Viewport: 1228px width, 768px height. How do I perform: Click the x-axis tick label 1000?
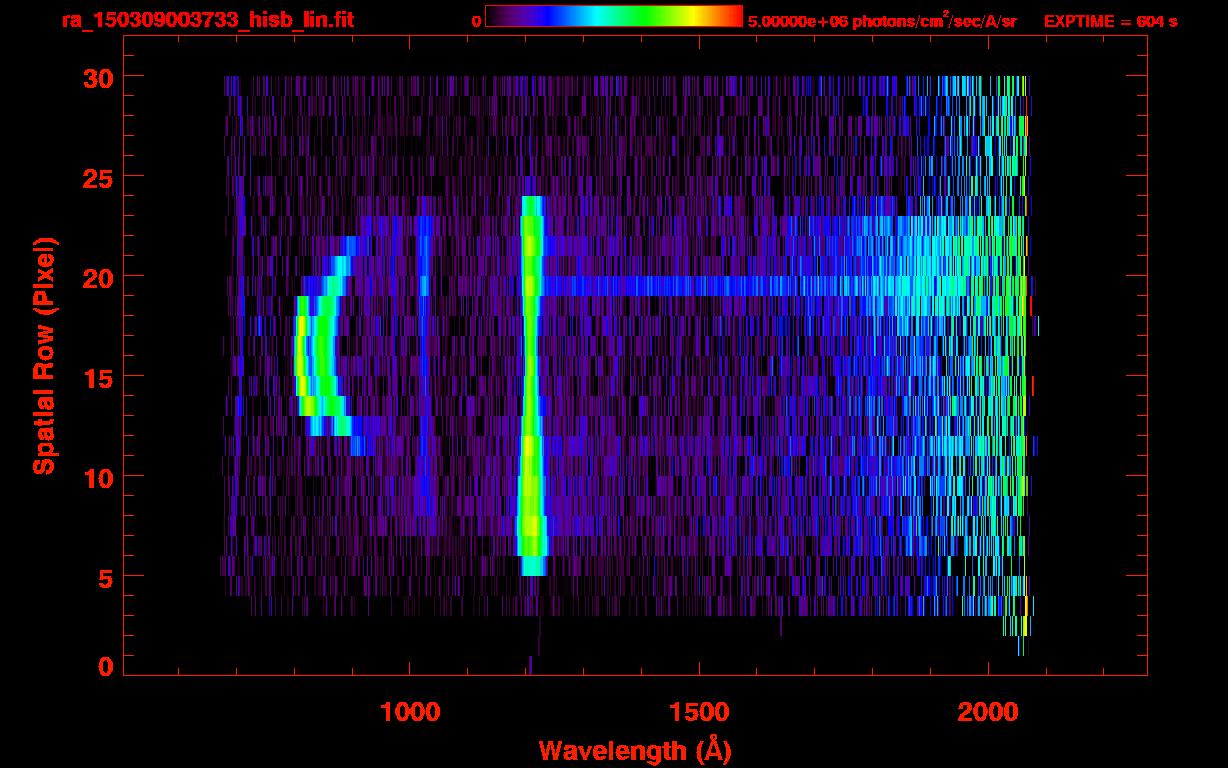tap(410, 712)
